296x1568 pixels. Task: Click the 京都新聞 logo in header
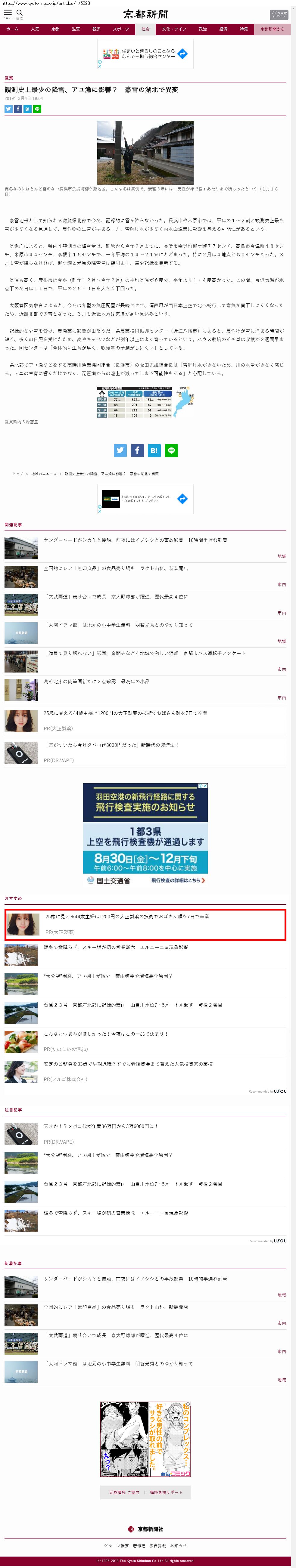click(x=145, y=14)
